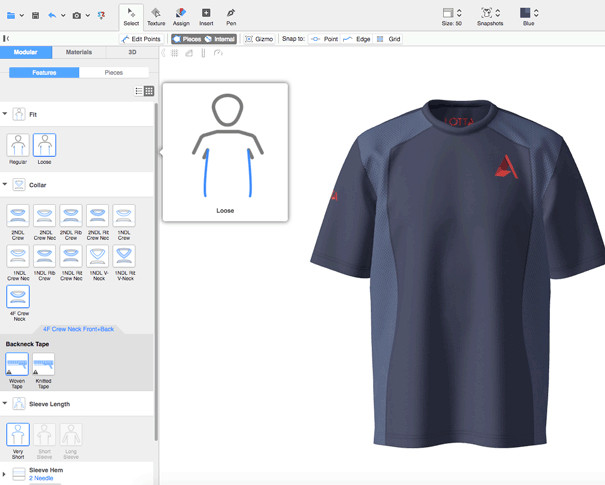Open the Pieces sub-tab

point(114,73)
